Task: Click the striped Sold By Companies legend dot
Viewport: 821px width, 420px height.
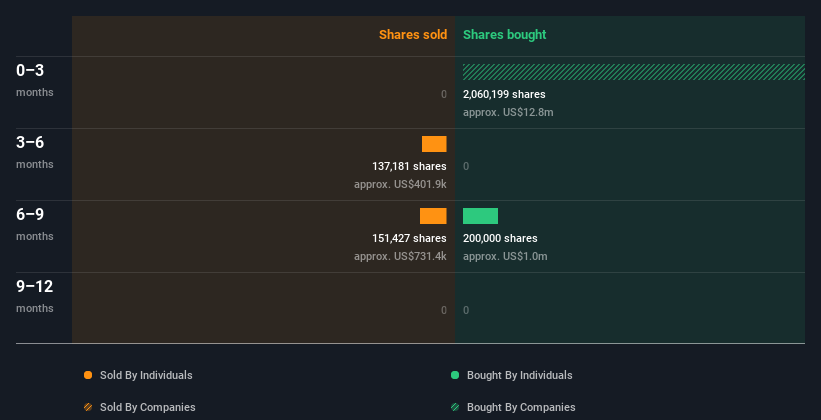Action: tap(88, 407)
